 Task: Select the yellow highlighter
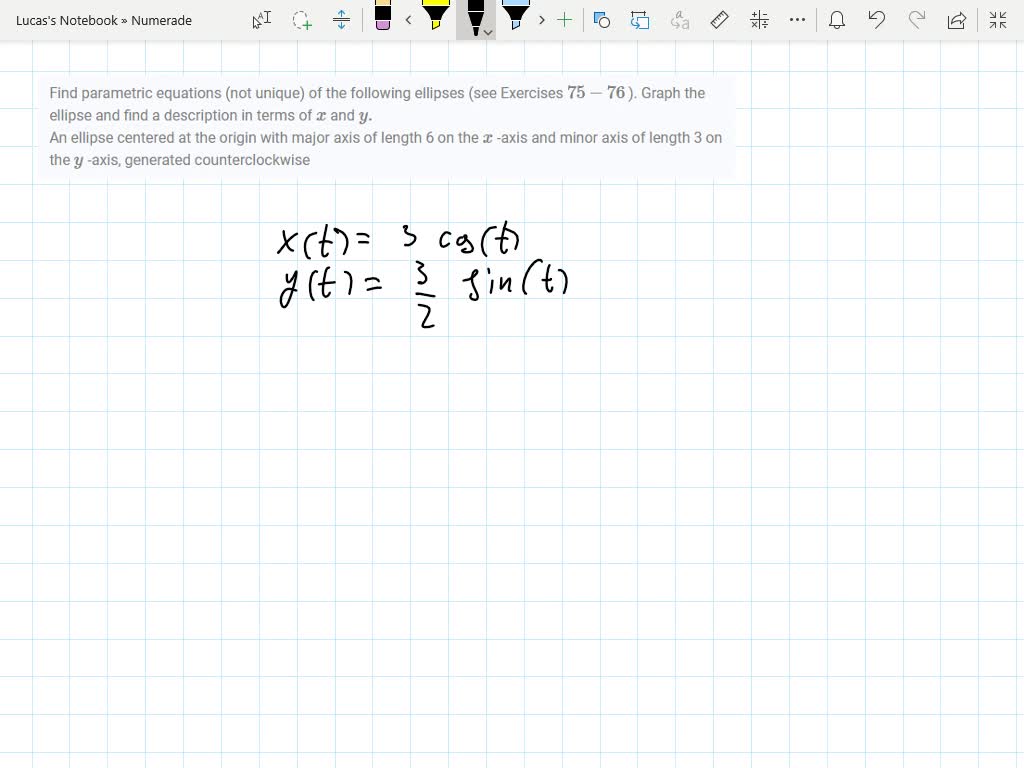434,18
